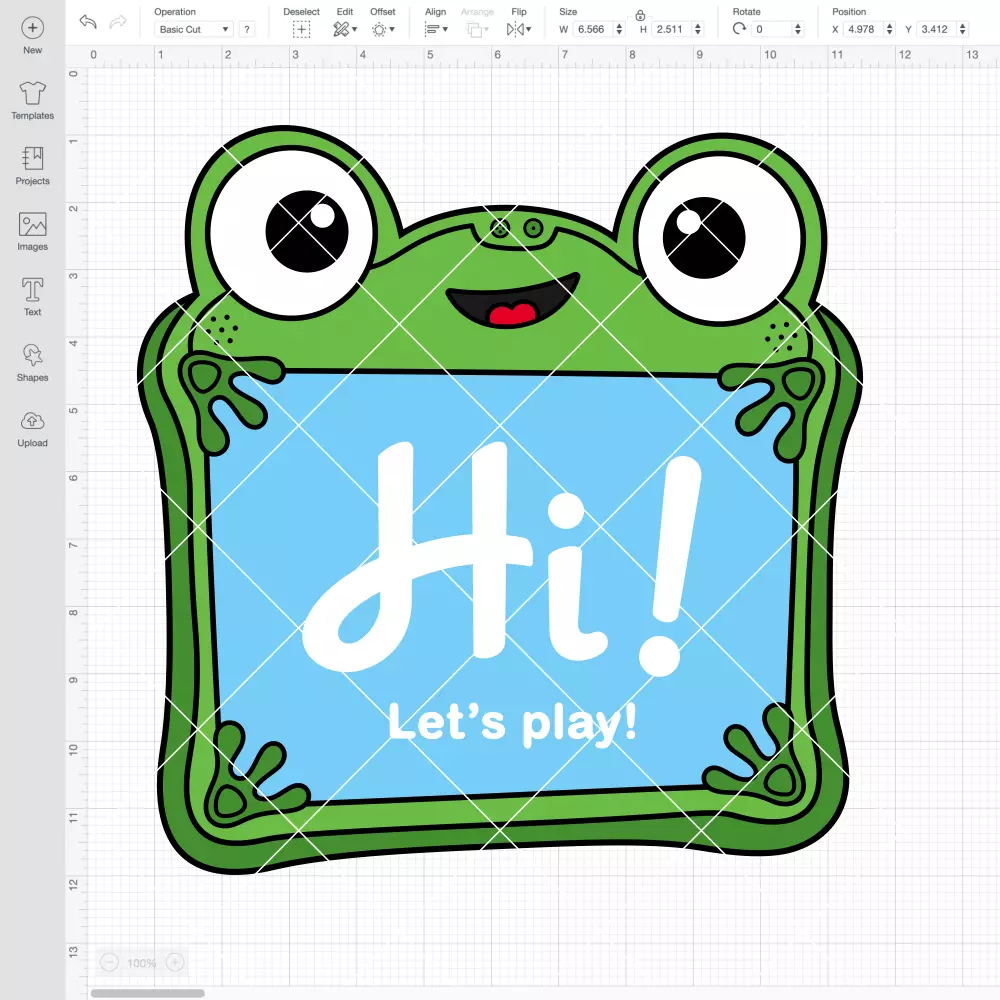The height and width of the screenshot is (1000, 1000).
Task: Click the Deselect dashed-square icon
Action: pyautogui.click(x=302, y=29)
